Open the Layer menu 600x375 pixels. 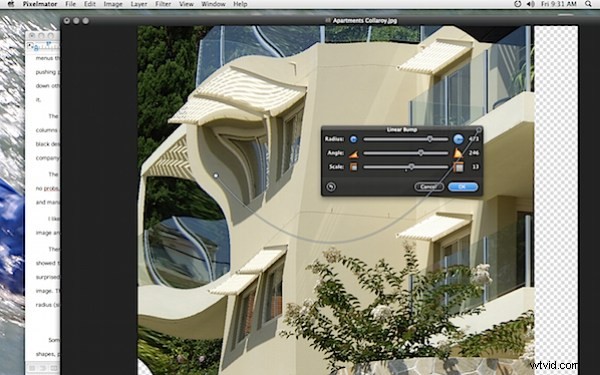tap(139, 4)
